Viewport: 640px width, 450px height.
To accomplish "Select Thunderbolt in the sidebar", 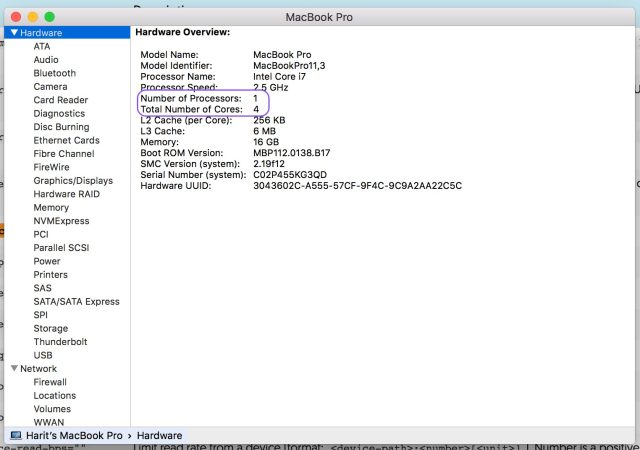I will point(60,342).
